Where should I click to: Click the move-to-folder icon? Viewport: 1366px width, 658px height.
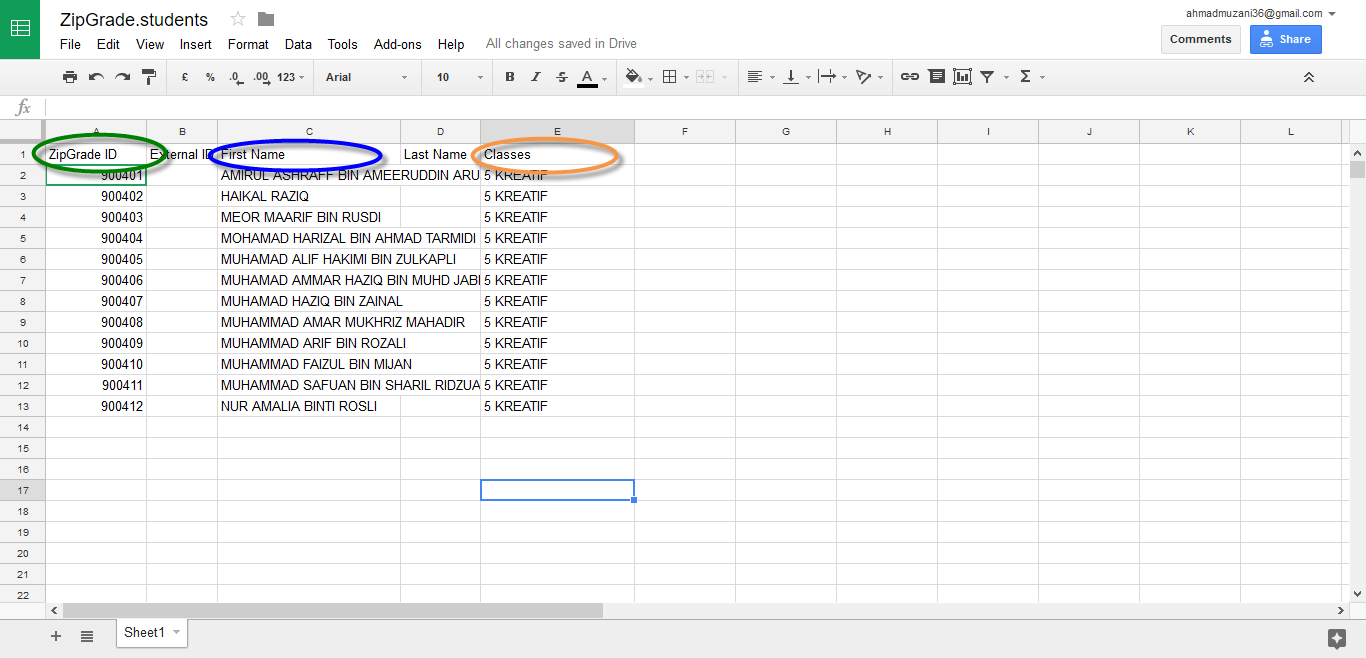coord(266,19)
